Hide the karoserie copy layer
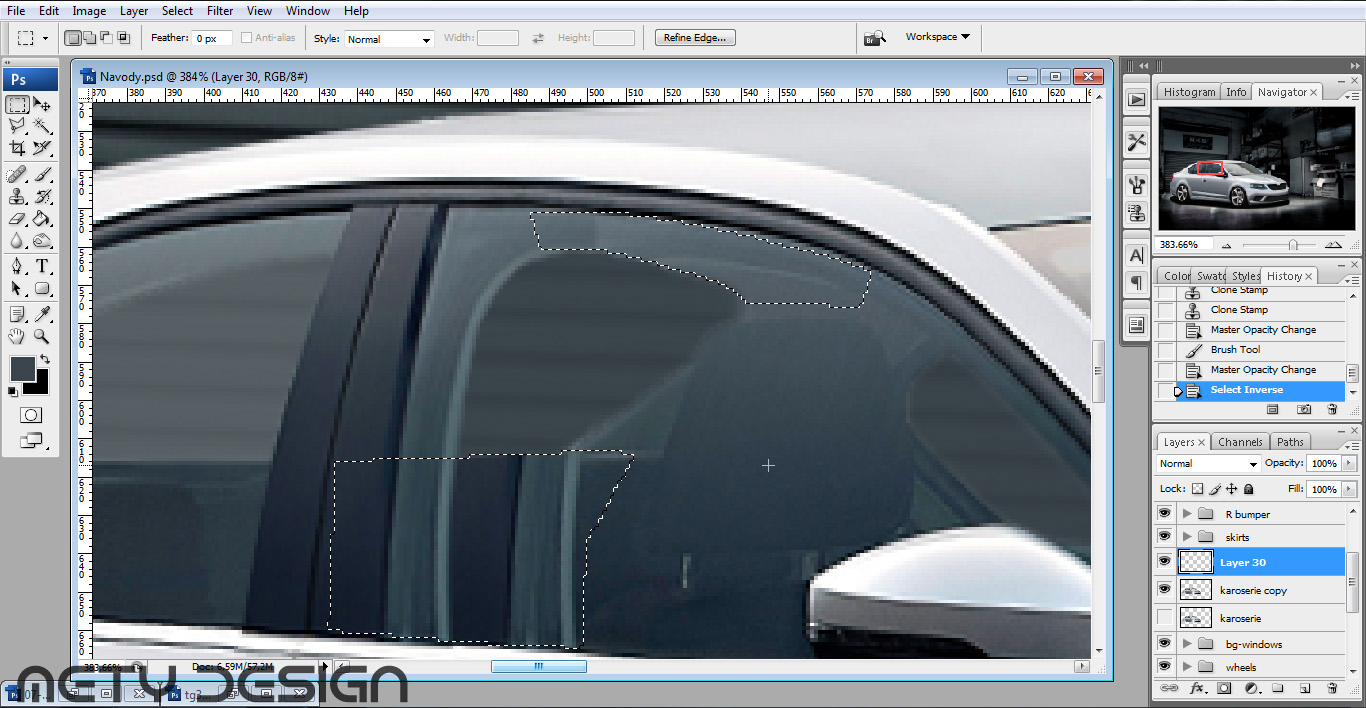The image size is (1366, 708). coord(1164,590)
